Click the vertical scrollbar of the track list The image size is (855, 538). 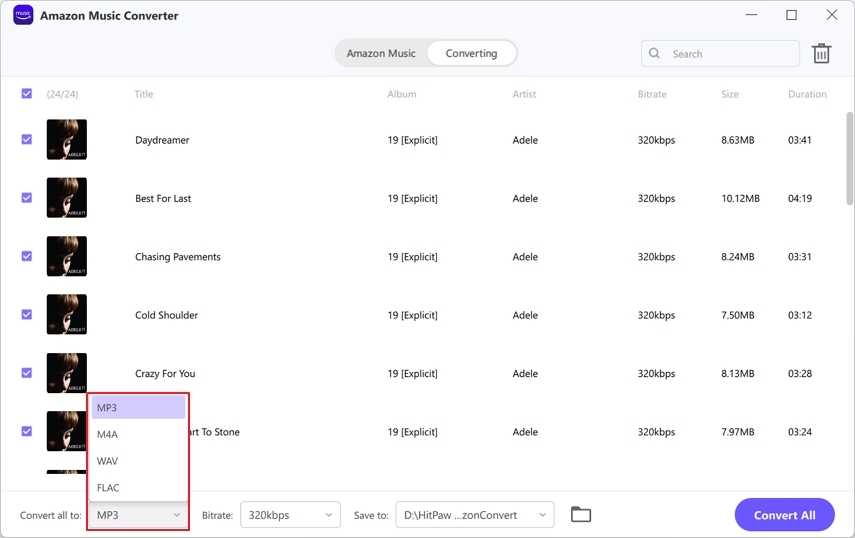pos(849,158)
